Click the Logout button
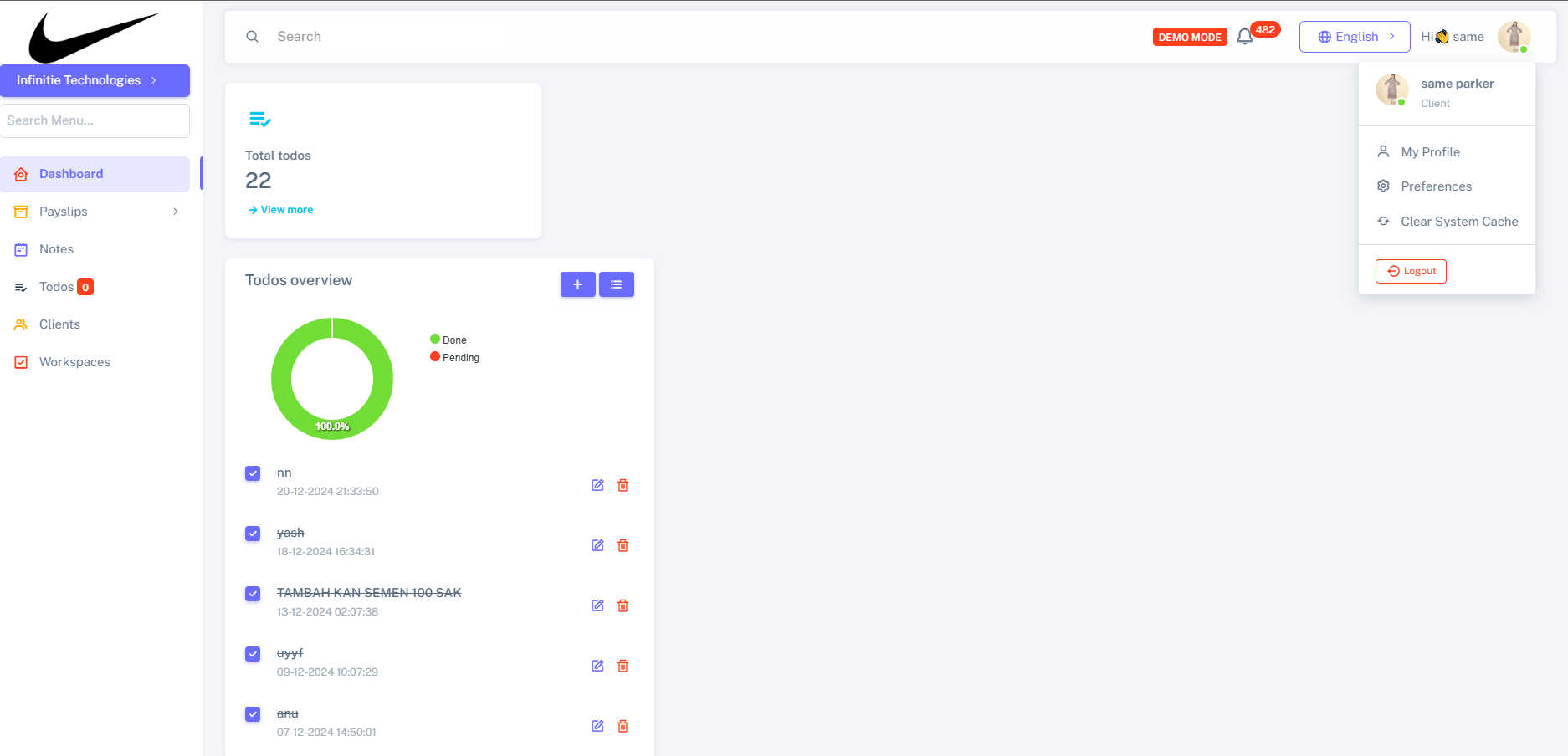This screenshot has width=1568, height=756. pos(1411,271)
